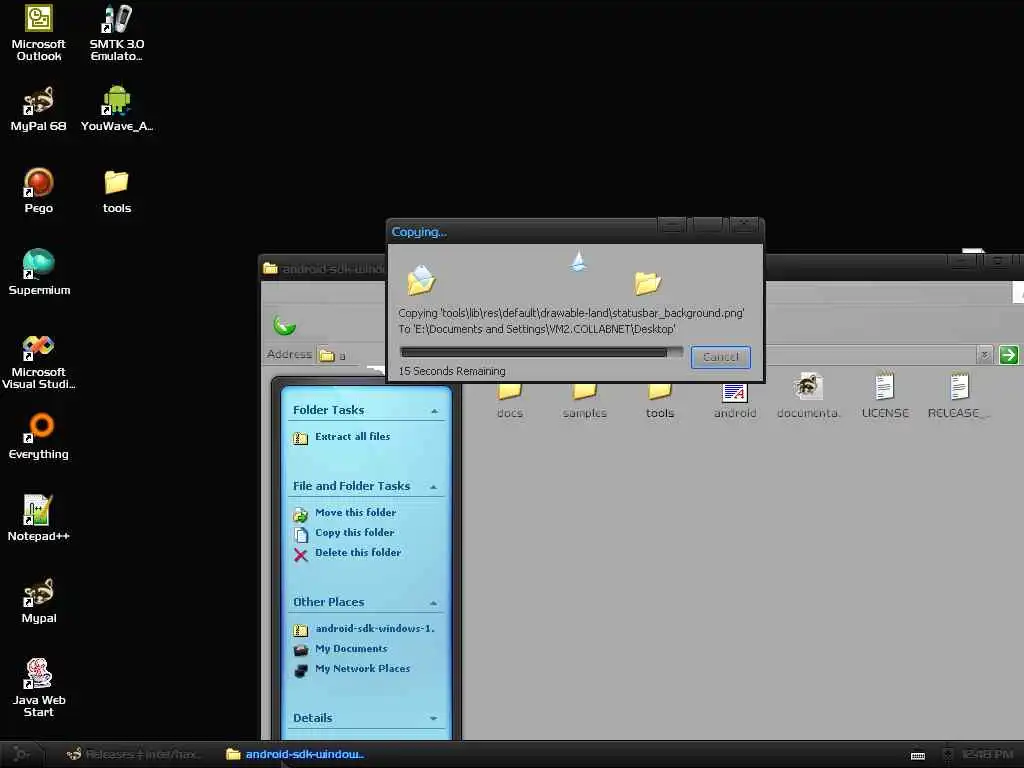Select the LICENSE text file
Screen dimensions: 1024x768
885,396
